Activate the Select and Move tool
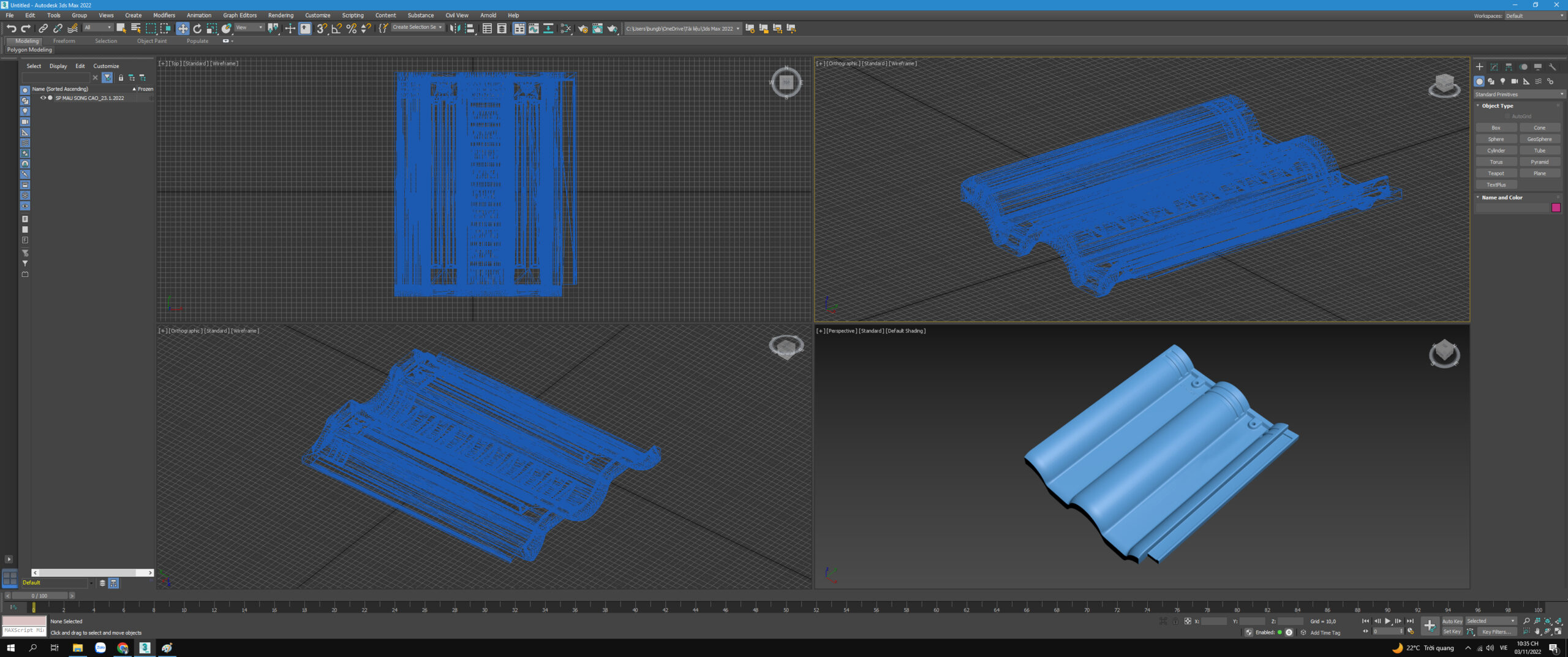The height and width of the screenshot is (657, 1568). 183,28
